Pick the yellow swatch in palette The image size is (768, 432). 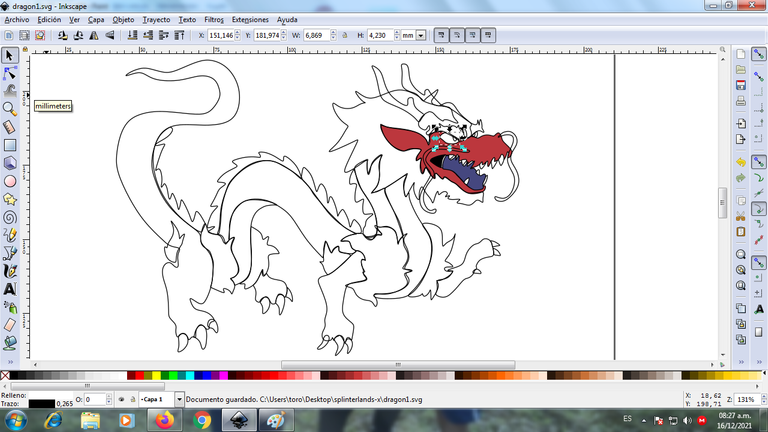click(x=156, y=376)
